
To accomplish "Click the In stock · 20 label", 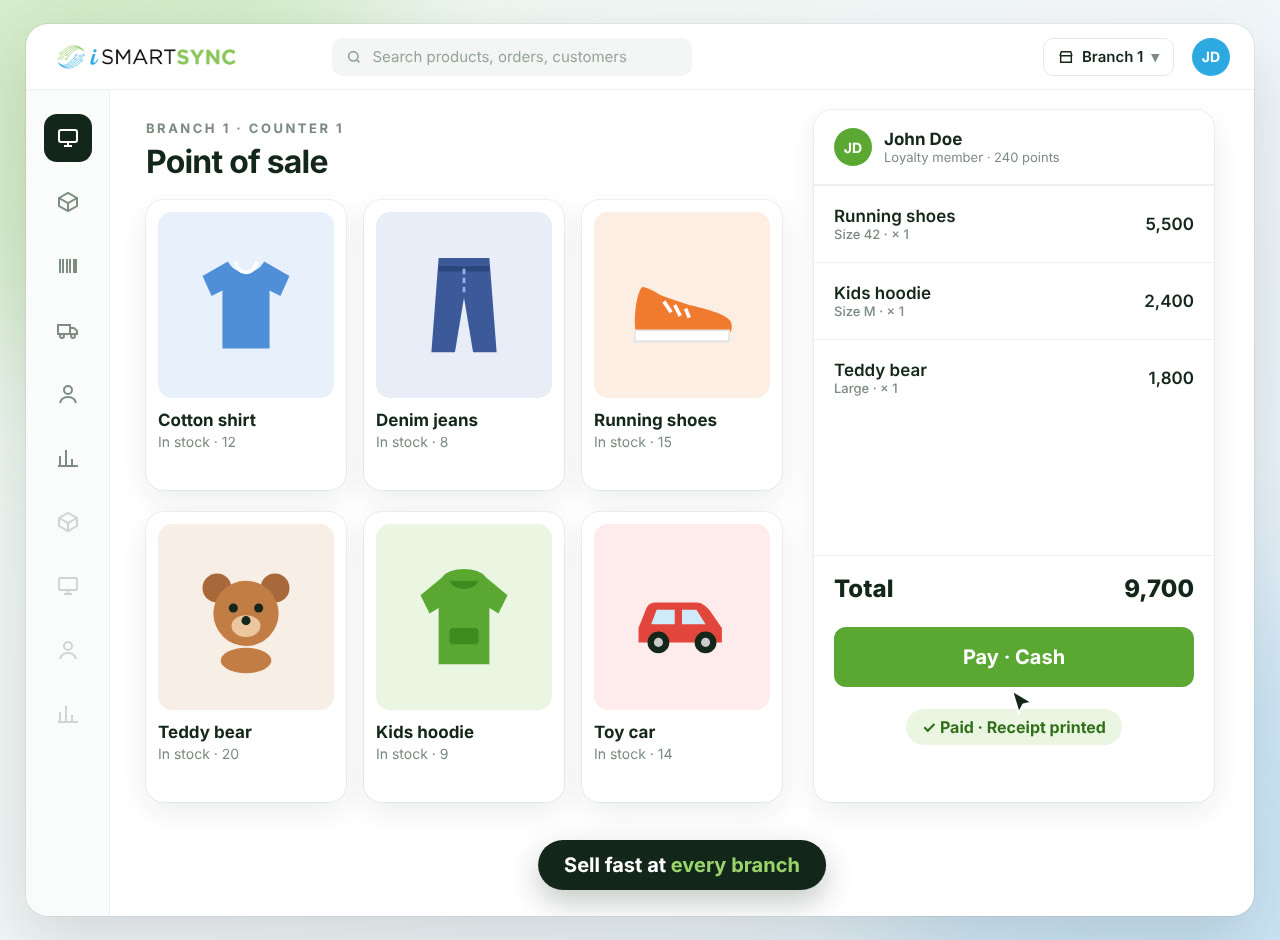I will point(198,754).
